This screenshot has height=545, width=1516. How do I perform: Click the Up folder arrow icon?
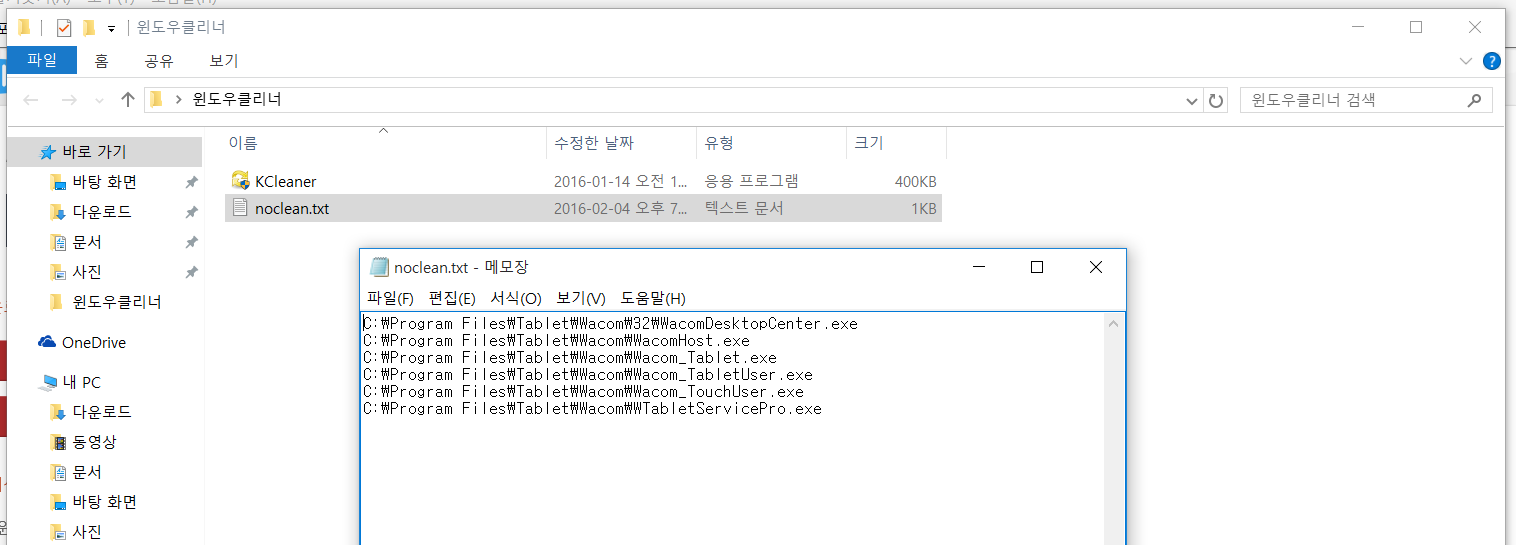click(127, 99)
